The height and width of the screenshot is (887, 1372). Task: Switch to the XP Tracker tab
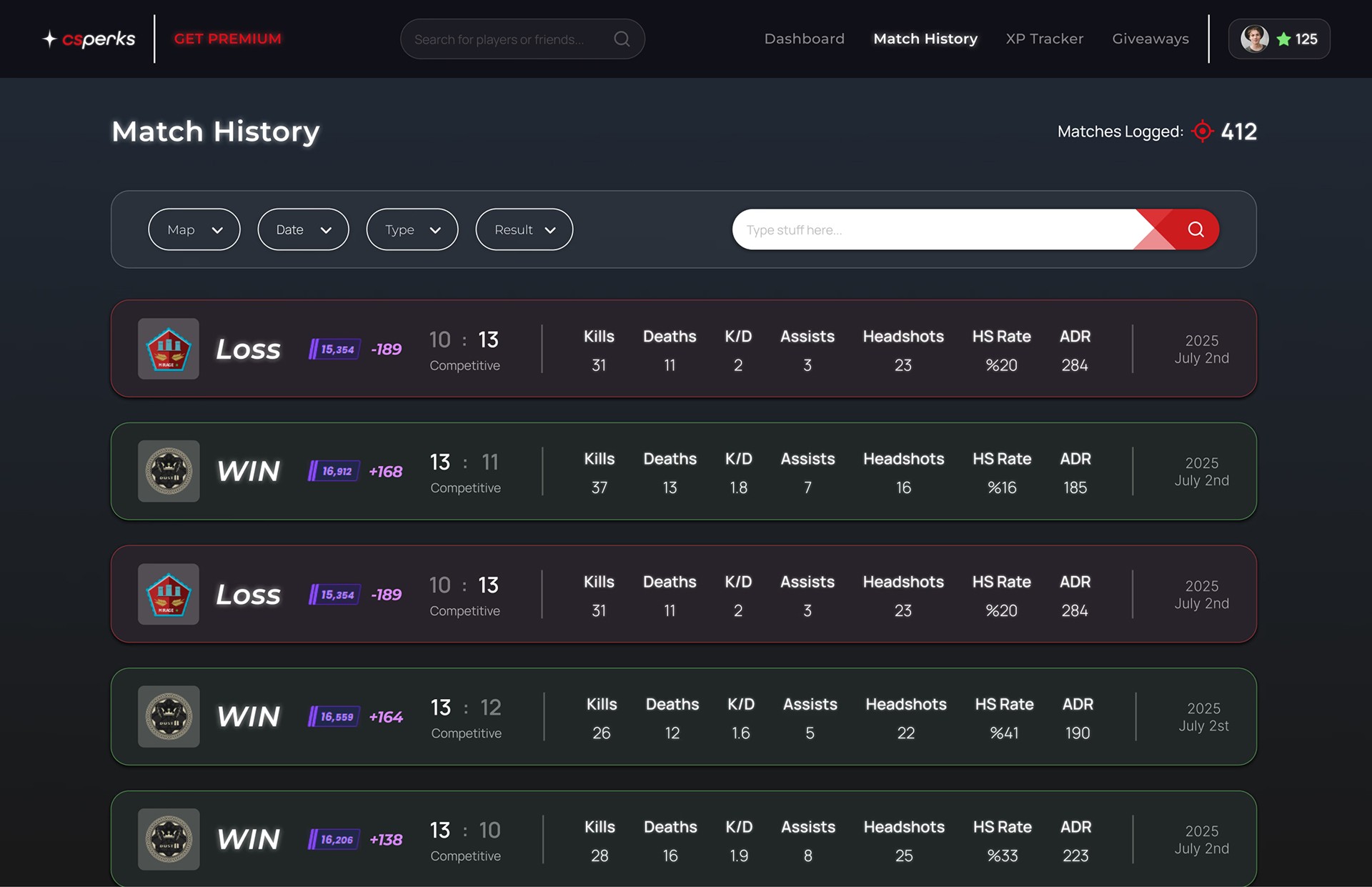click(1044, 39)
